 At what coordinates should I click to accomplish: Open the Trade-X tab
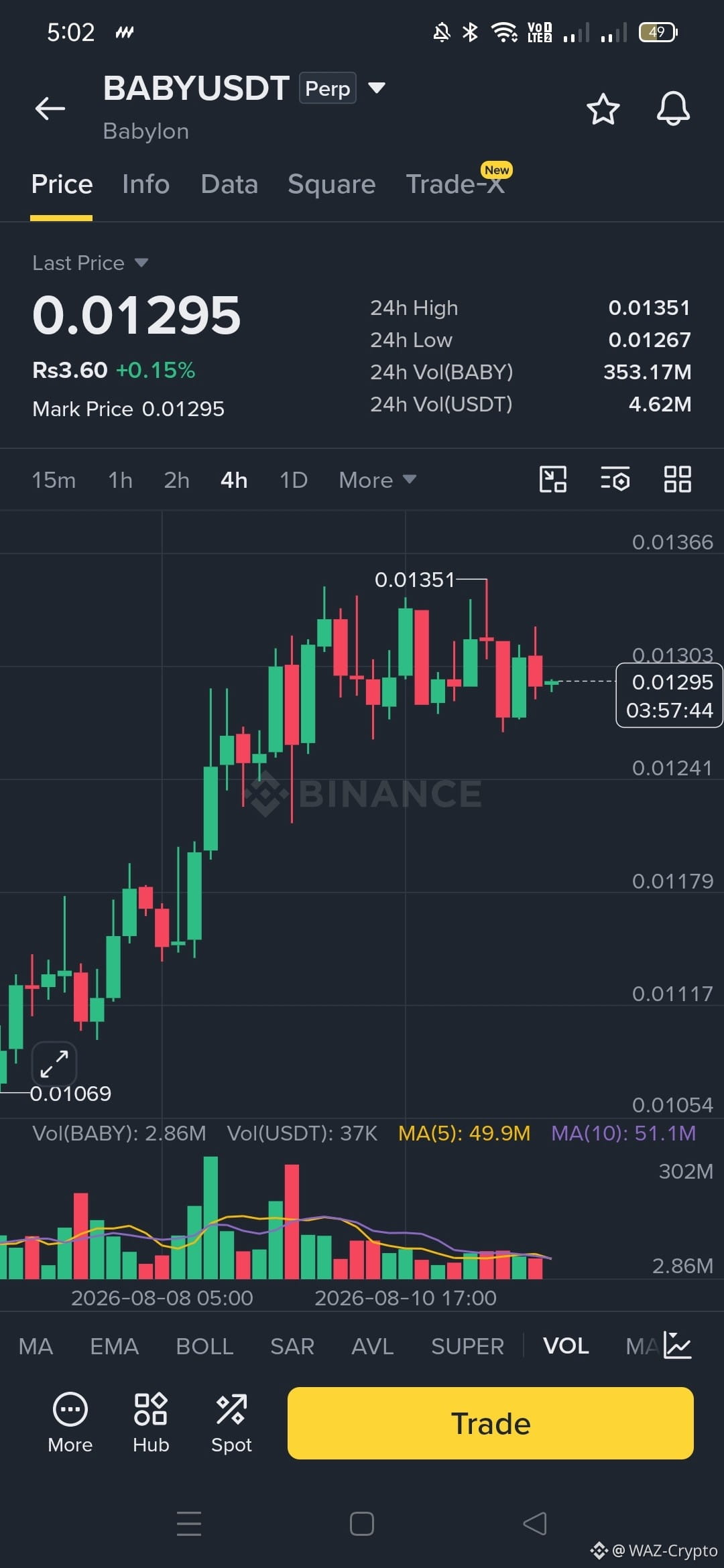456,184
